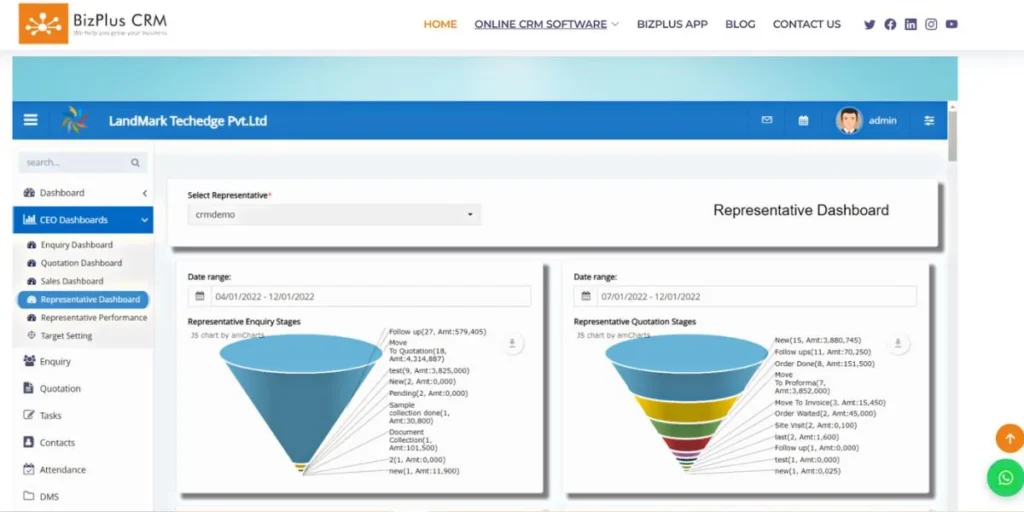Open Sales Dashboard submenu item
The width and height of the screenshot is (1024, 512).
click(x=72, y=281)
